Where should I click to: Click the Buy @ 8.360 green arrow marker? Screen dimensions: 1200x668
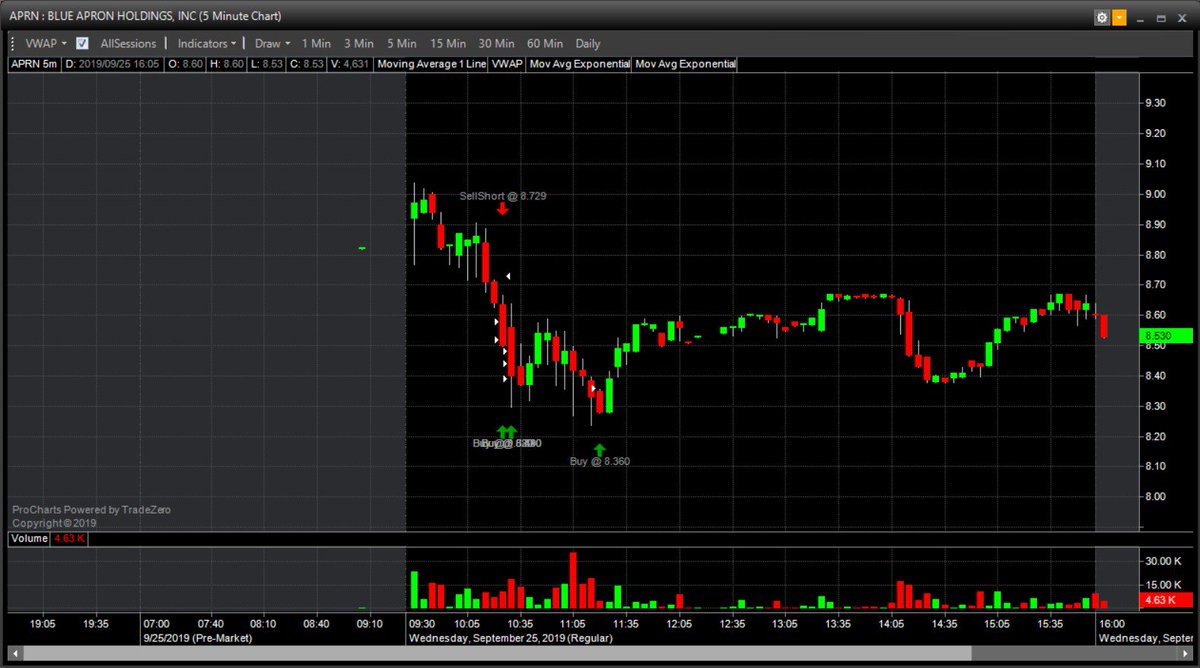(x=599, y=449)
